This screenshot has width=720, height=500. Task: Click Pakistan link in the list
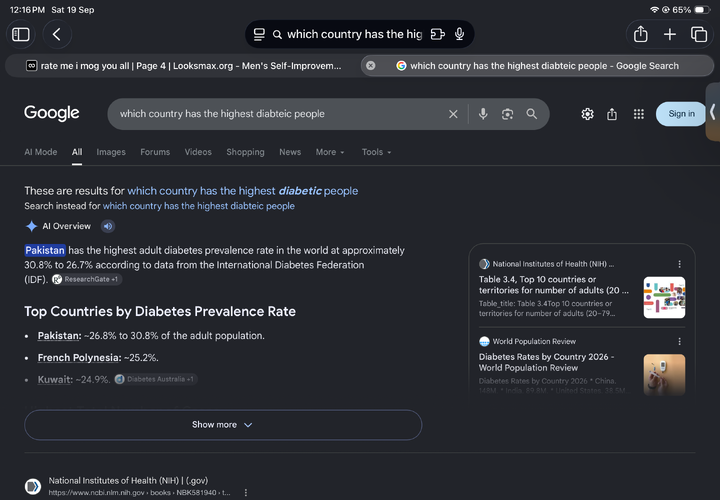click(x=59, y=336)
